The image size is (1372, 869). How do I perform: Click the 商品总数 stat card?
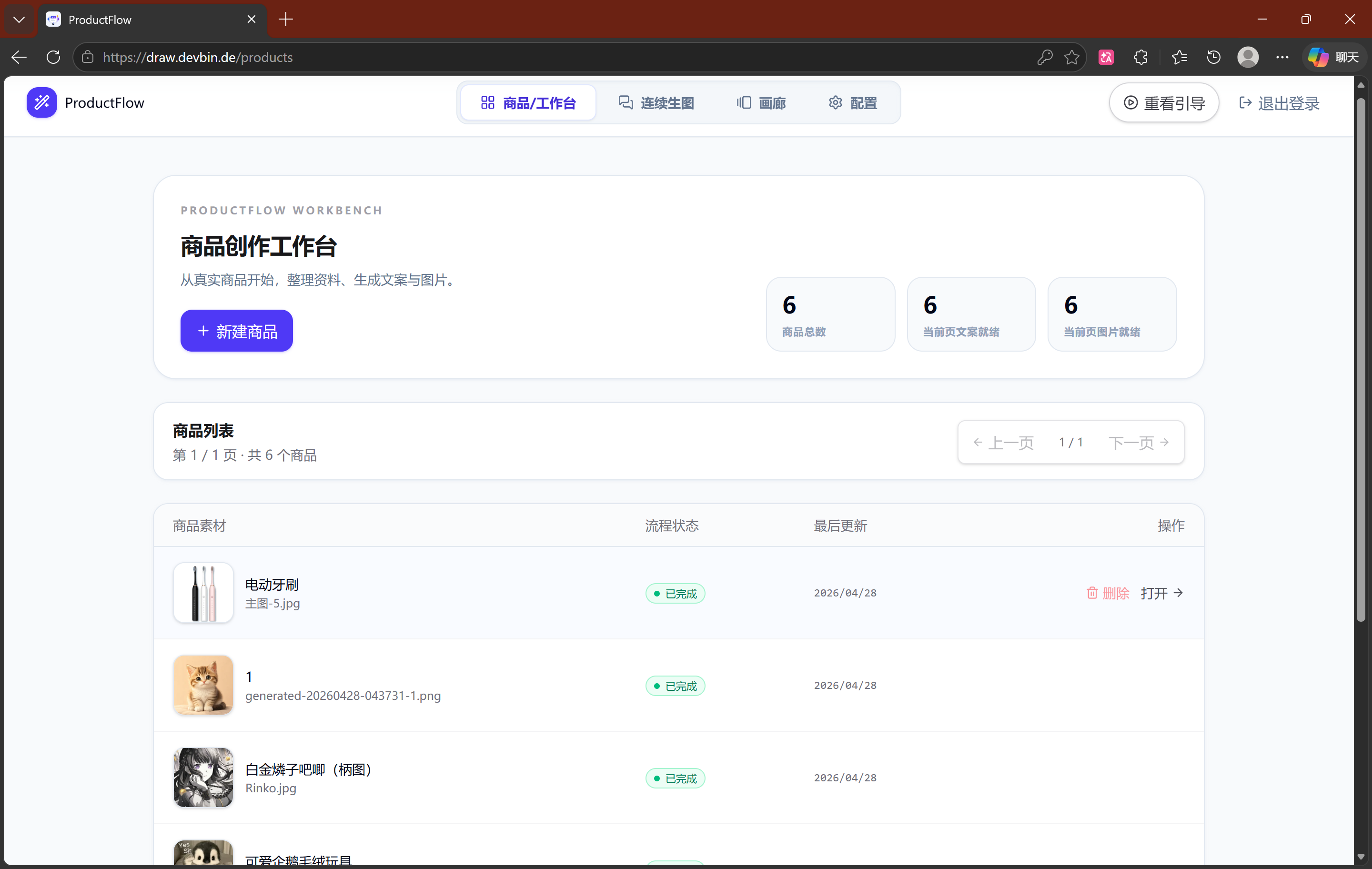[x=830, y=314]
